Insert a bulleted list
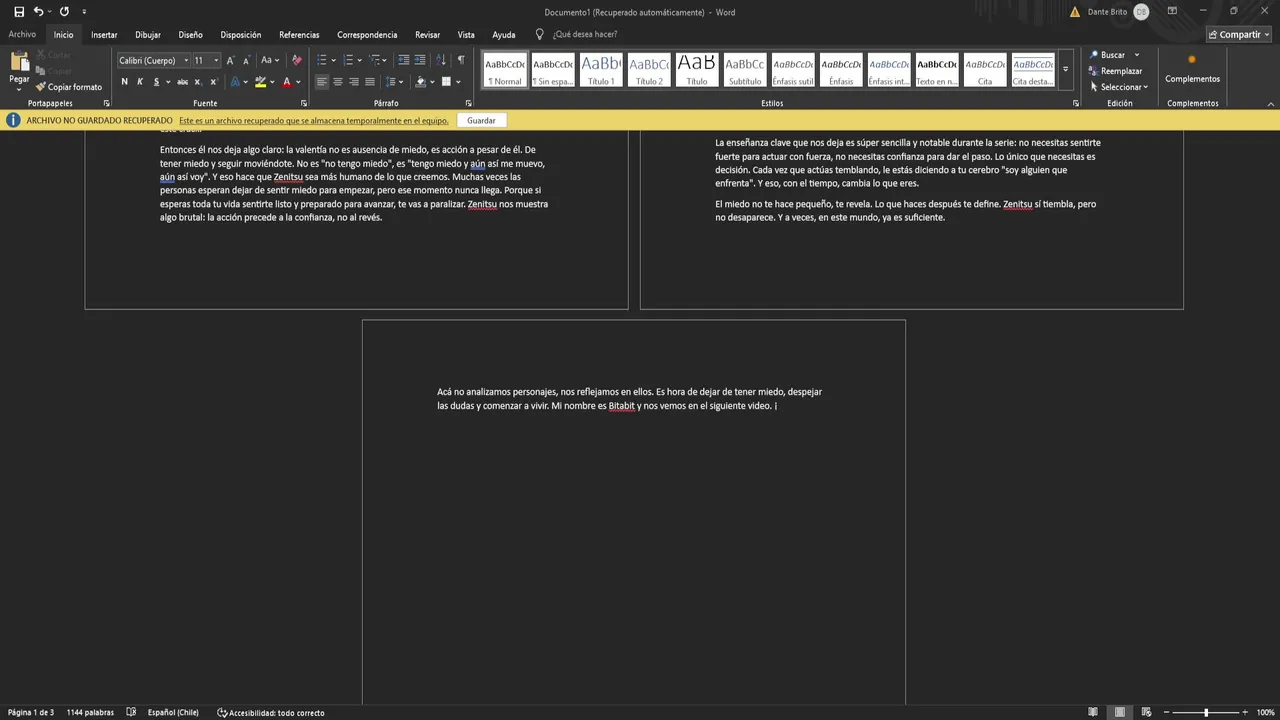The image size is (1280, 720). click(x=321, y=60)
